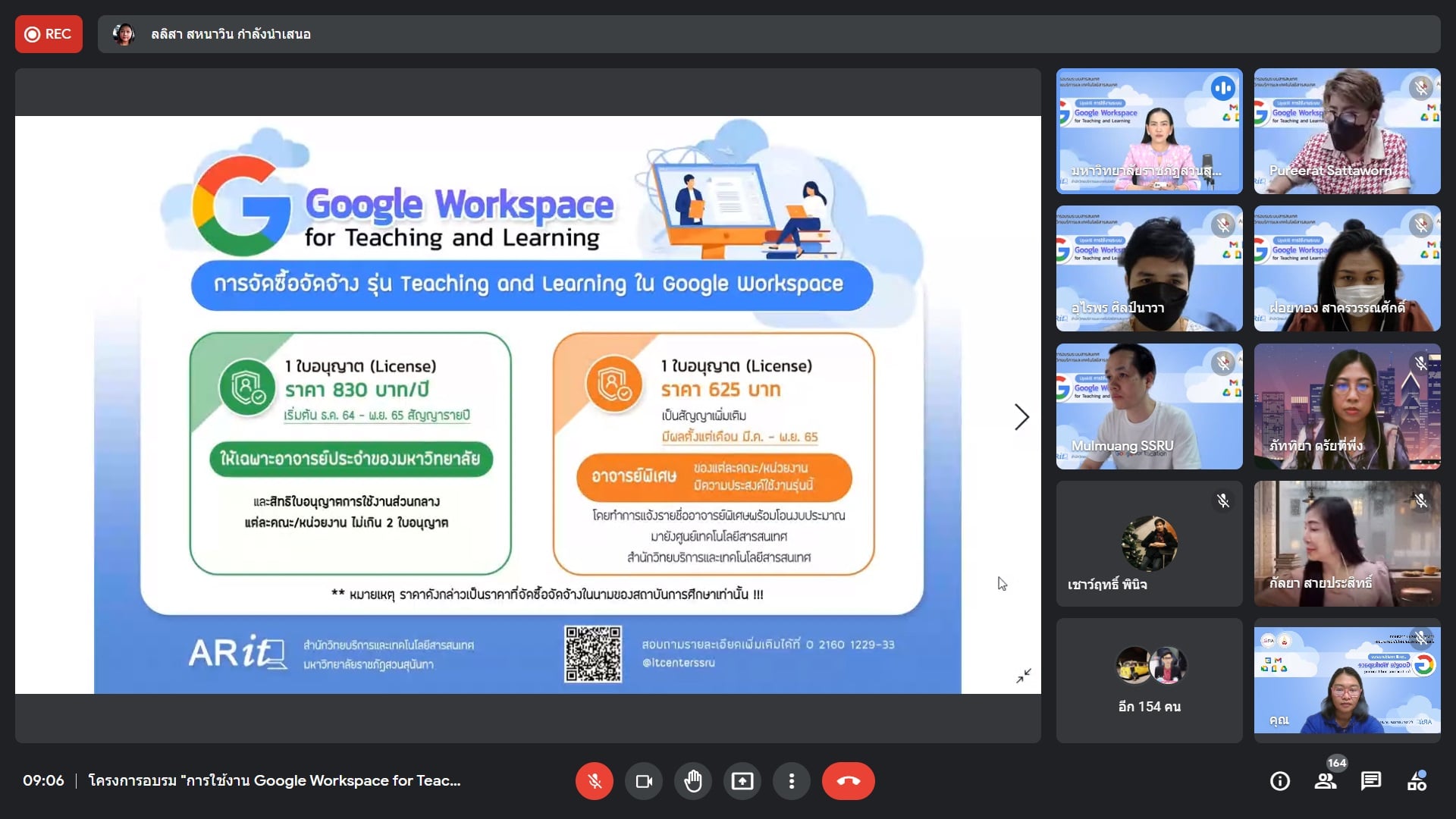1456x819 pixels.
Task: Select Mulmuang SSRU's video tile
Action: point(1149,406)
